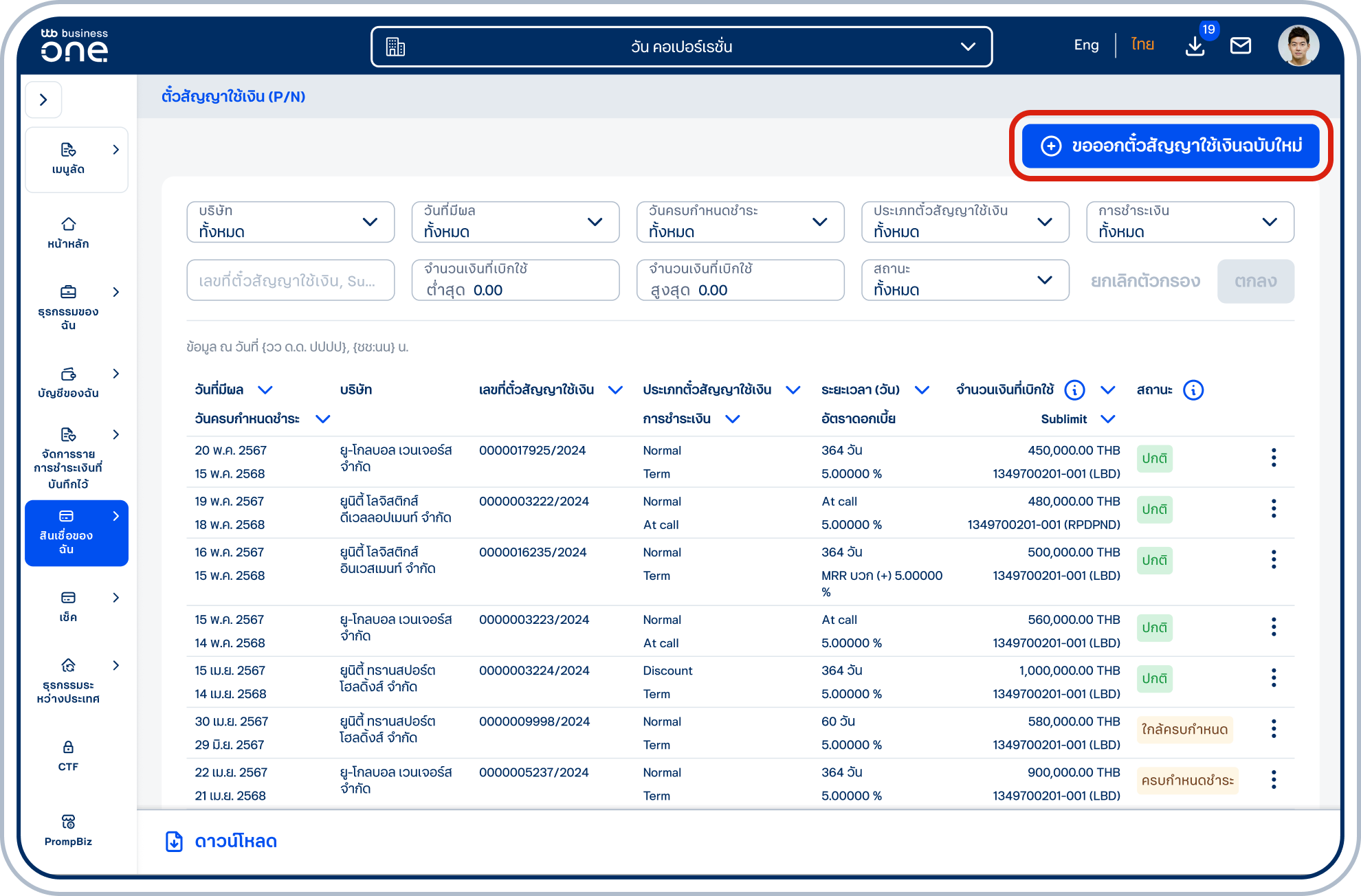This screenshot has height=896, width=1361.
Task: Select สินเชื่อของฉัน menu in sidebar
Action: [76, 533]
